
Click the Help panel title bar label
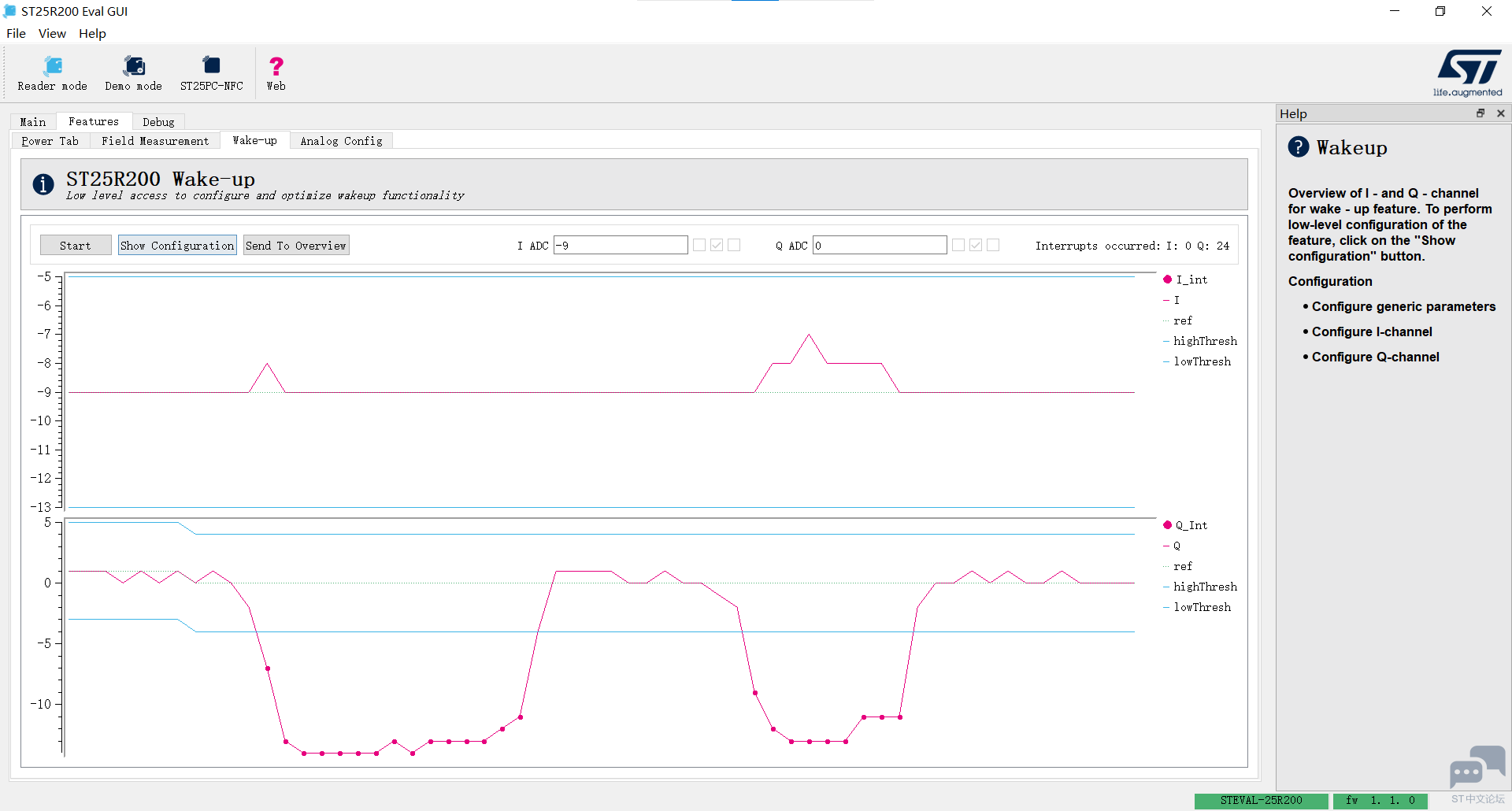pyautogui.click(x=1293, y=113)
